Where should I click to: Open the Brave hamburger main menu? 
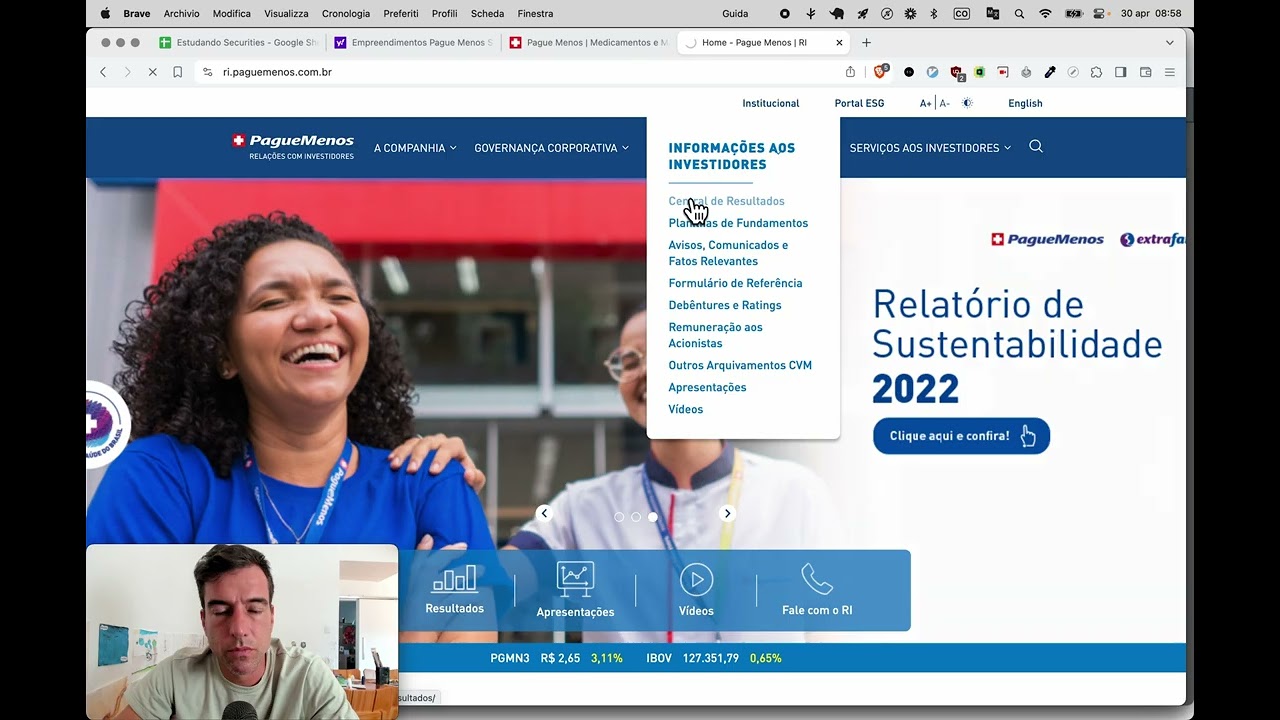(1169, 72)
